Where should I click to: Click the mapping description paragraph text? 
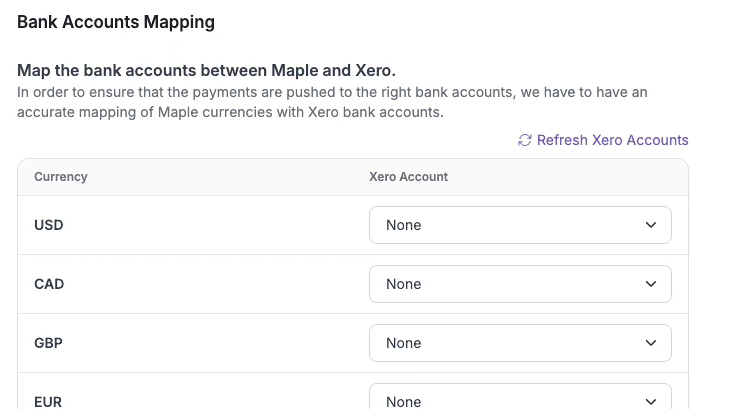point(332,102)
